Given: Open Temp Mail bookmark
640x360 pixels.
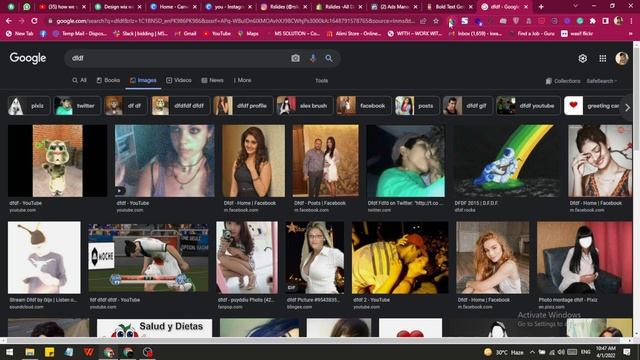Looking at the screenshot, I should coord(80,34).
